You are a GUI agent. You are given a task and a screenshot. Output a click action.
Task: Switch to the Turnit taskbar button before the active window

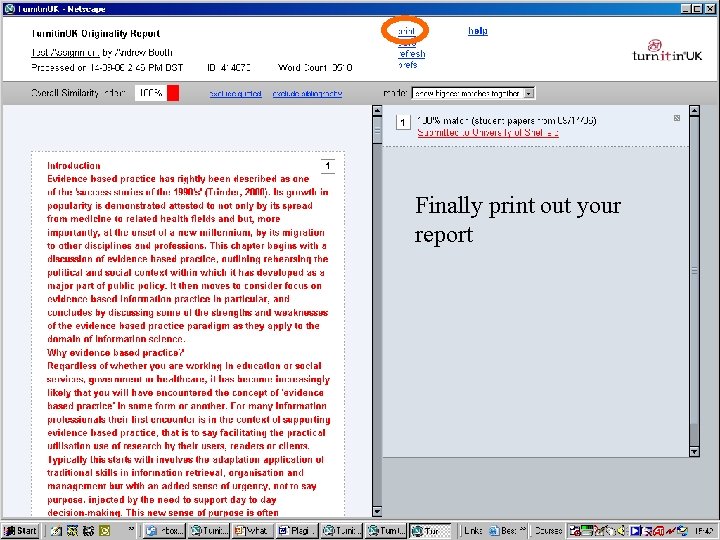(x=385, y=531)
